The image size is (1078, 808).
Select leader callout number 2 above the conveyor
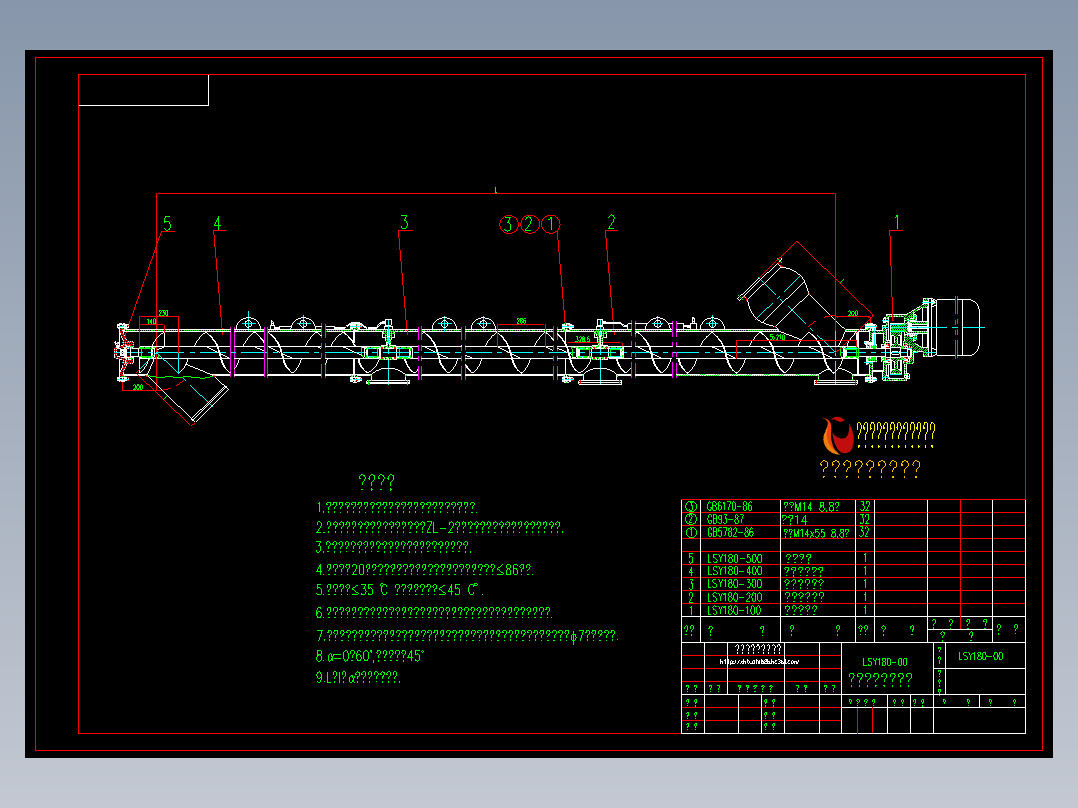click(x=611, y=222)
